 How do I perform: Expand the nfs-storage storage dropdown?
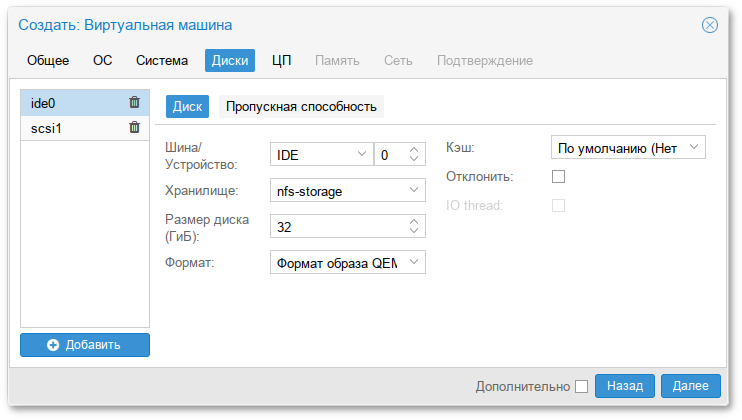tap(414, 190)
